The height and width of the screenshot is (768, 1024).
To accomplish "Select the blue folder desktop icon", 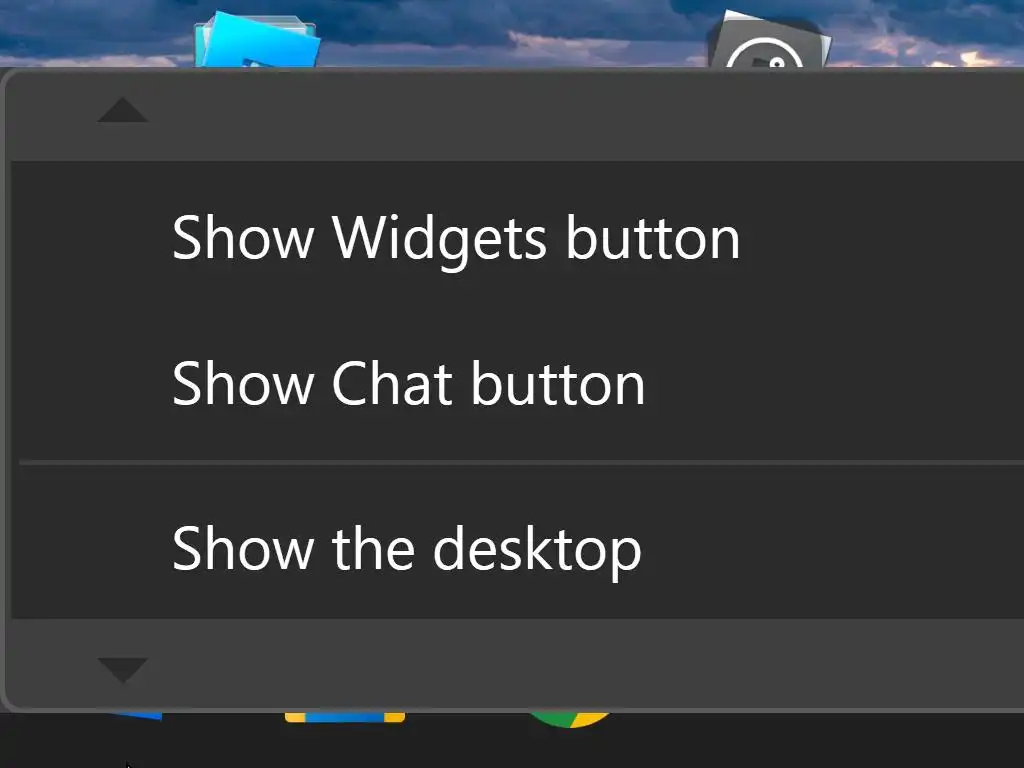I will pyautogui.click(x=257, y=40).
